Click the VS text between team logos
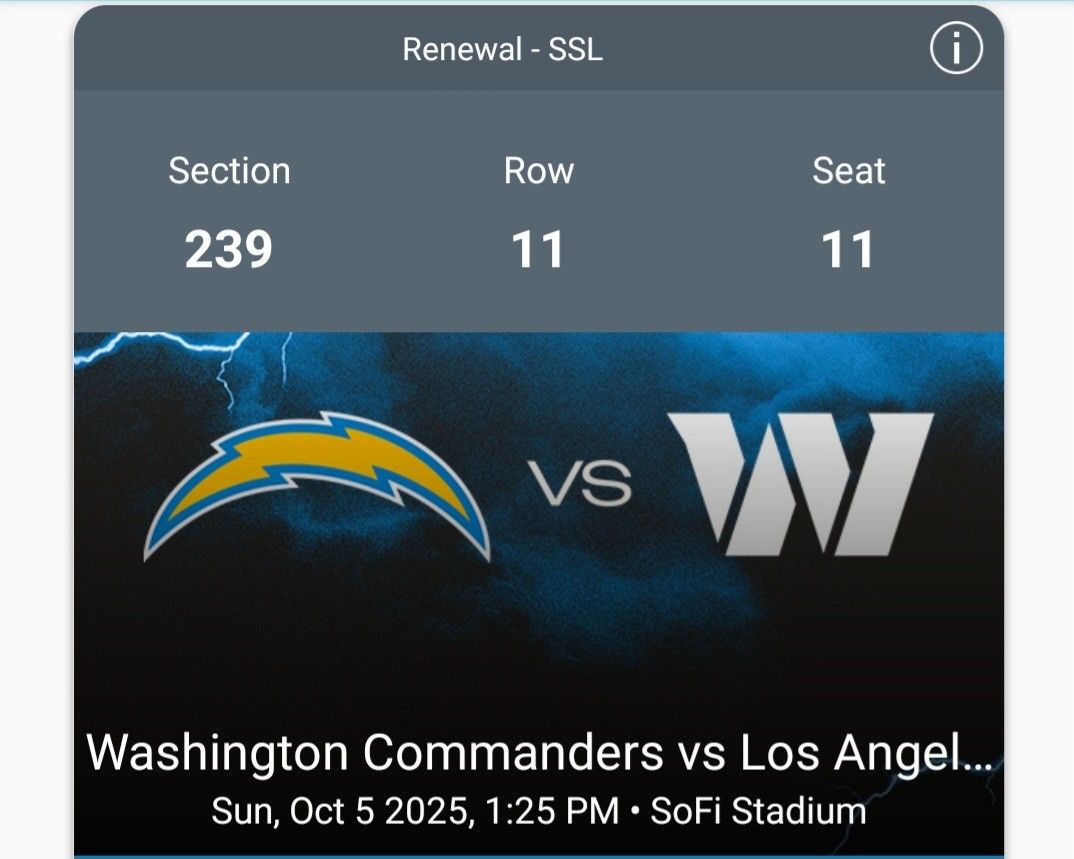 (580, 485)
